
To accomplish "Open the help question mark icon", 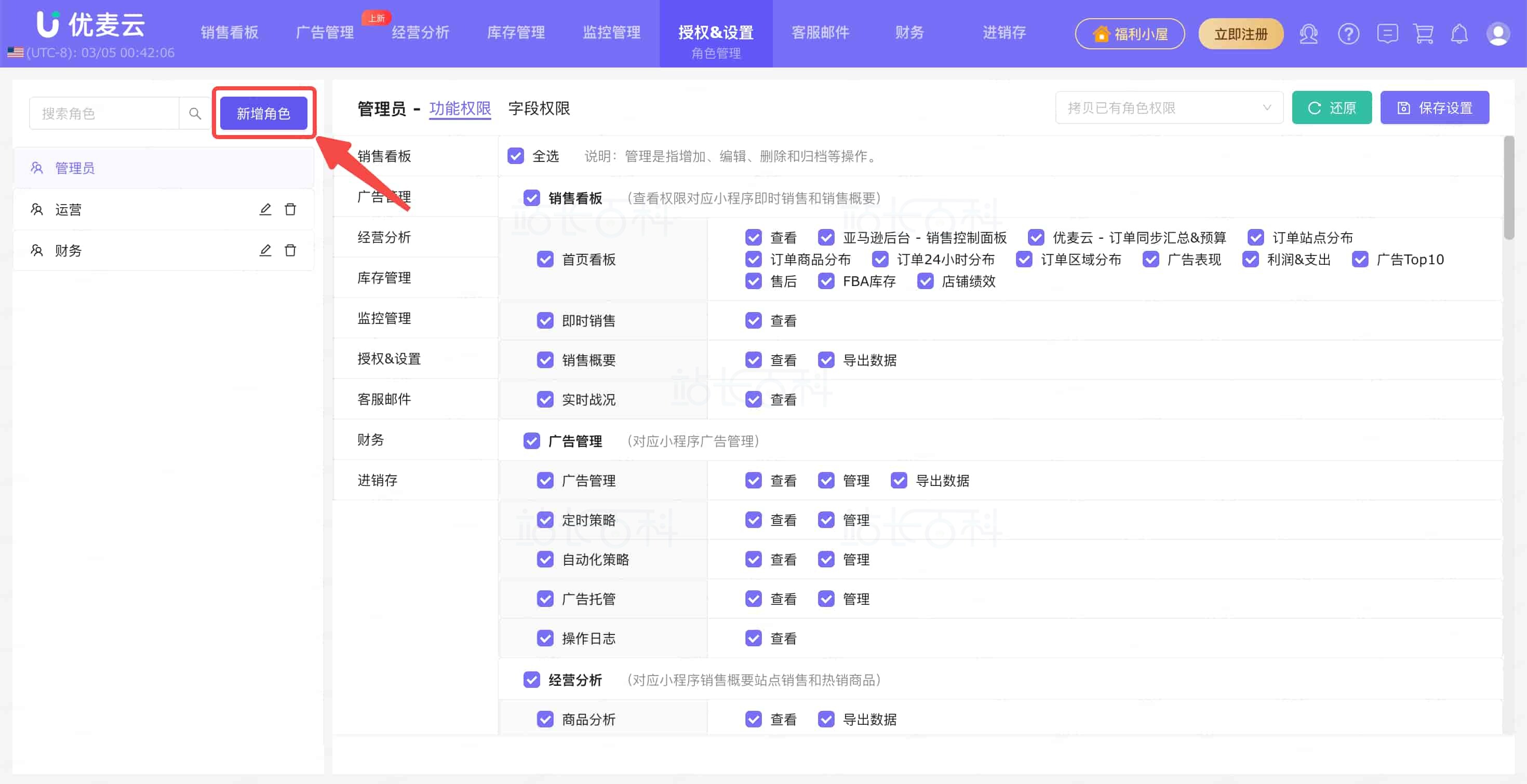I will [1348, 34].
